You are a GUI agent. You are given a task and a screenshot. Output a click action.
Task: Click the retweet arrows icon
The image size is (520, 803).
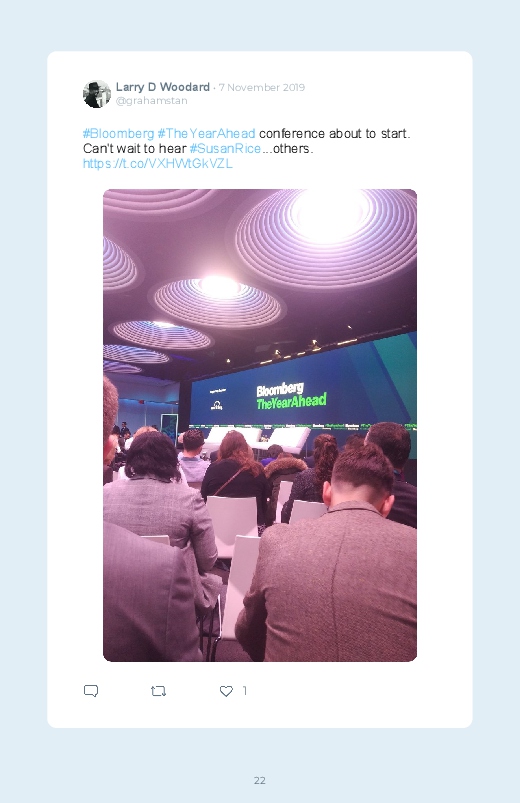pyautogui.click(x=158, y=691)
